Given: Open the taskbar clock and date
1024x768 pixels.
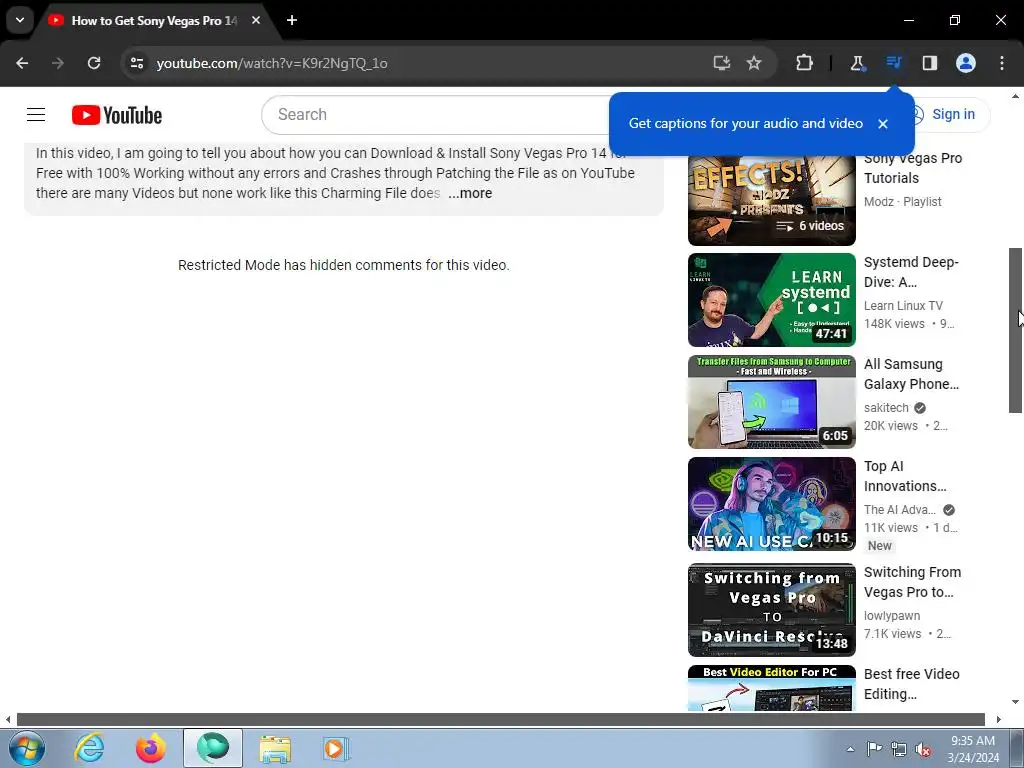Looking at the screenshot, I should 973,749.
